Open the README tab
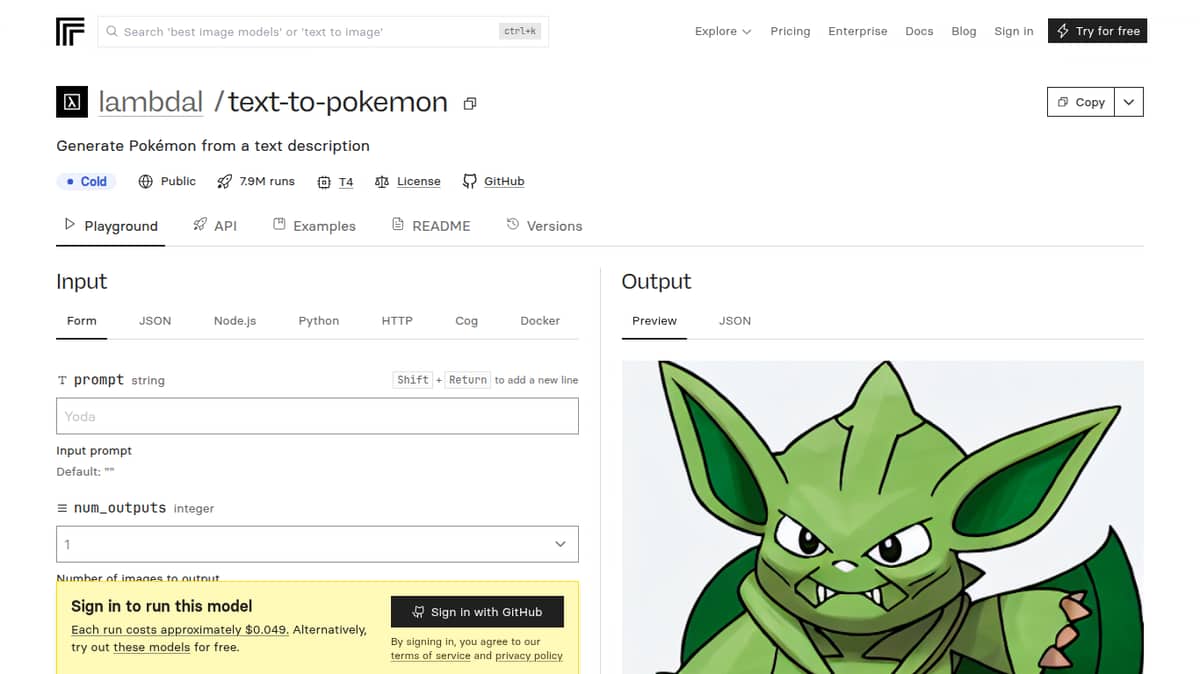The image size is (1200, 674). click(431, 226)
